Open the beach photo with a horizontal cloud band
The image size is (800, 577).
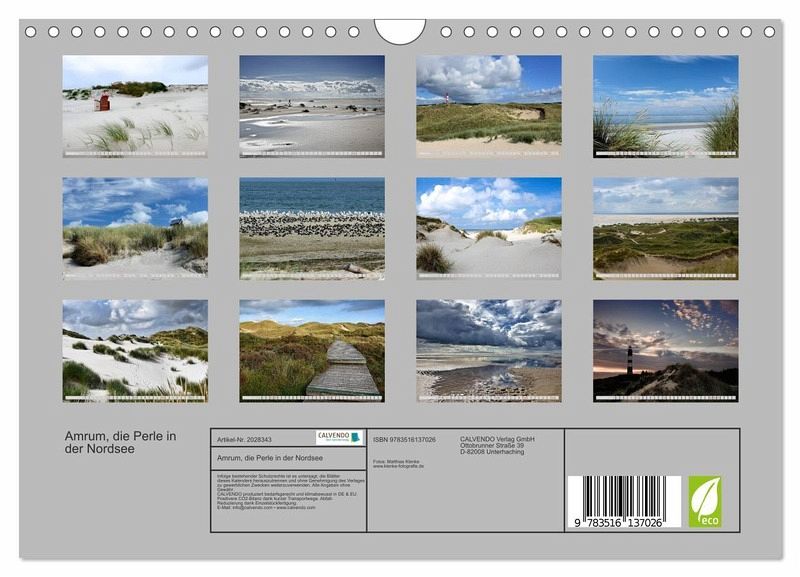(x=312, y=106)
